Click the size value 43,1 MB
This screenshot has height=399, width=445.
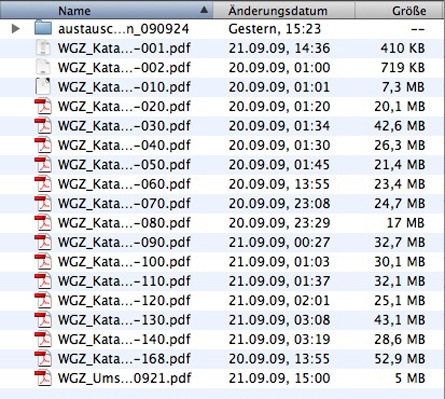[x=400, y=320]
